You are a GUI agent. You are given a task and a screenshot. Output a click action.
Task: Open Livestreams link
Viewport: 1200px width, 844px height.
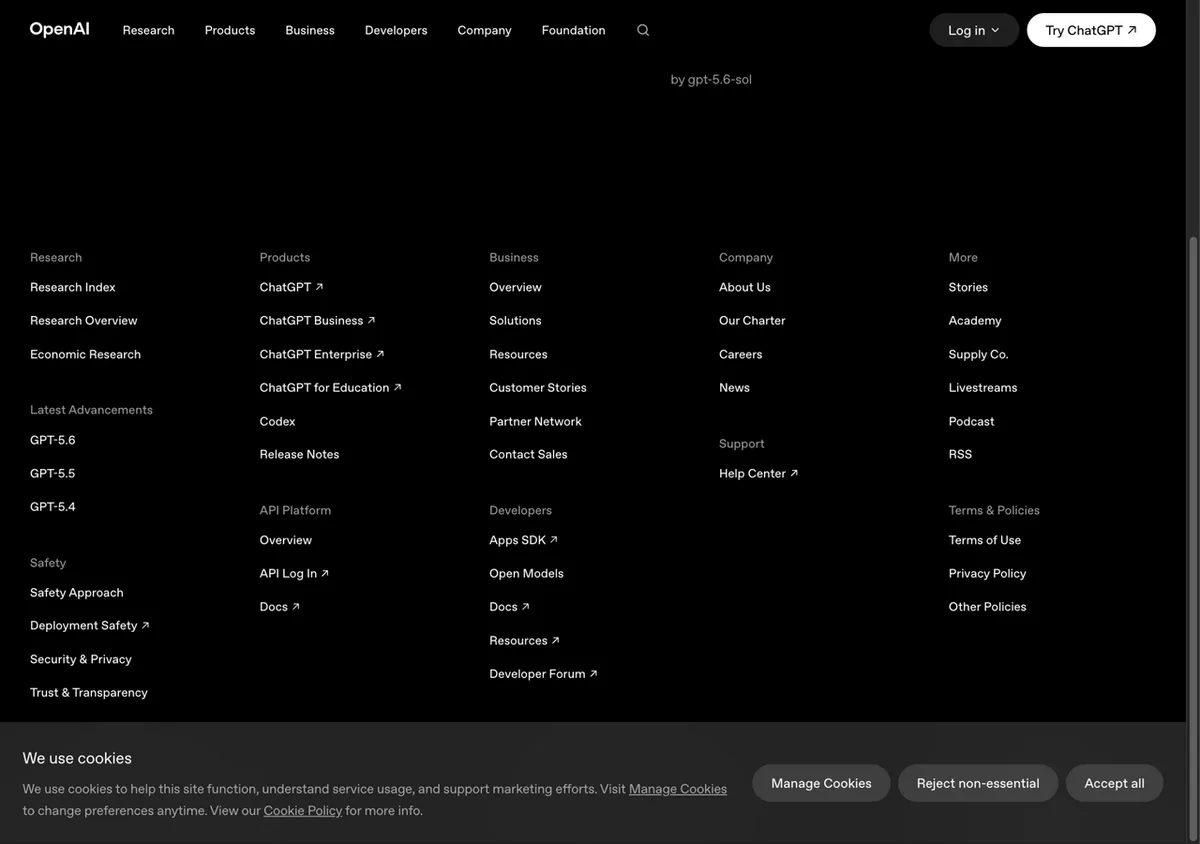983,388
